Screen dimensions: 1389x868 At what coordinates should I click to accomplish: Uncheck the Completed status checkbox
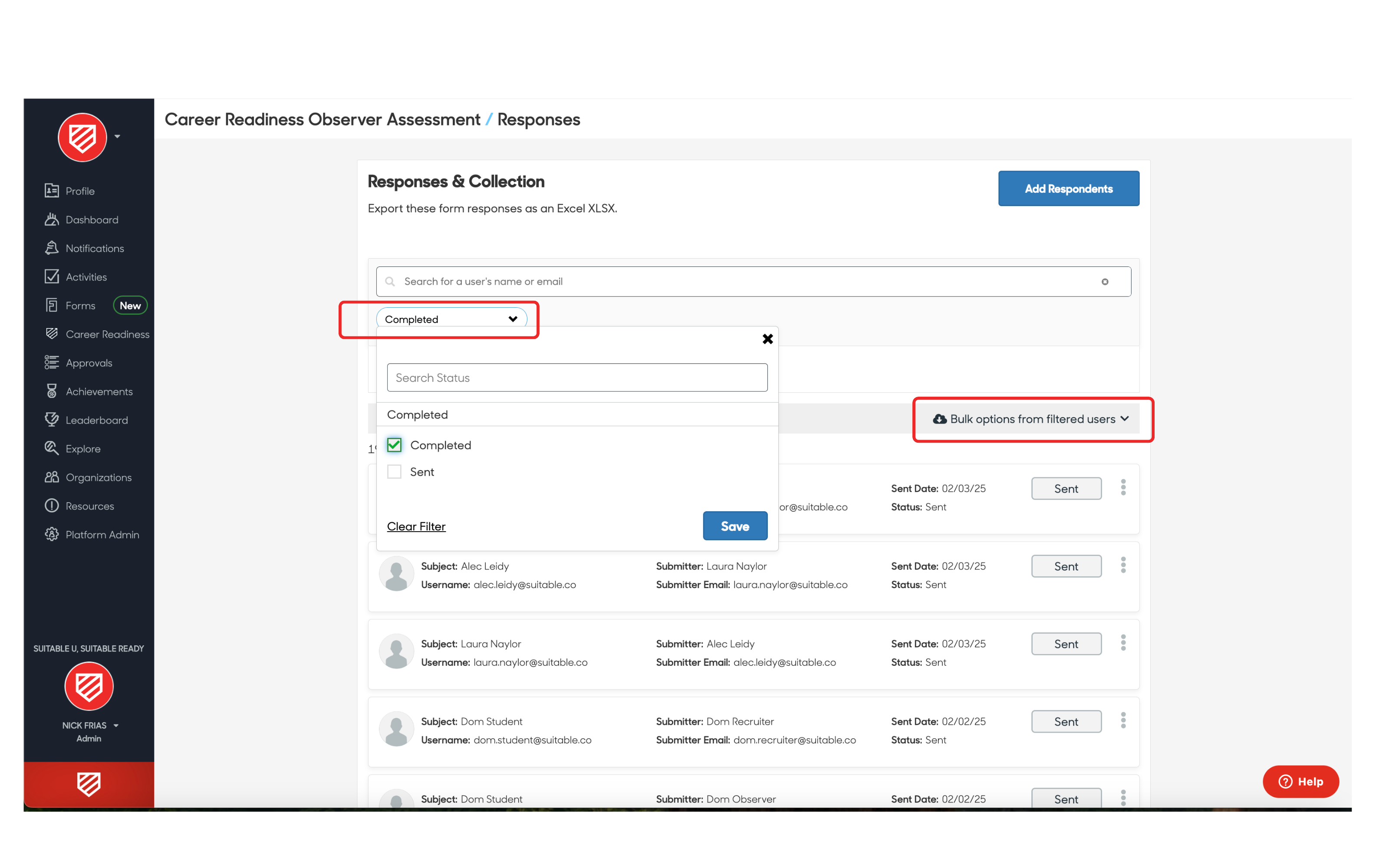tap(394, 445)
